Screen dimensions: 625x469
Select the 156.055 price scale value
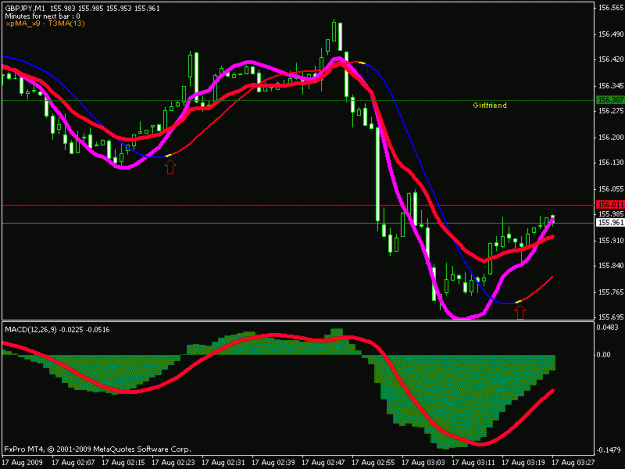click(x=611, y=189)
